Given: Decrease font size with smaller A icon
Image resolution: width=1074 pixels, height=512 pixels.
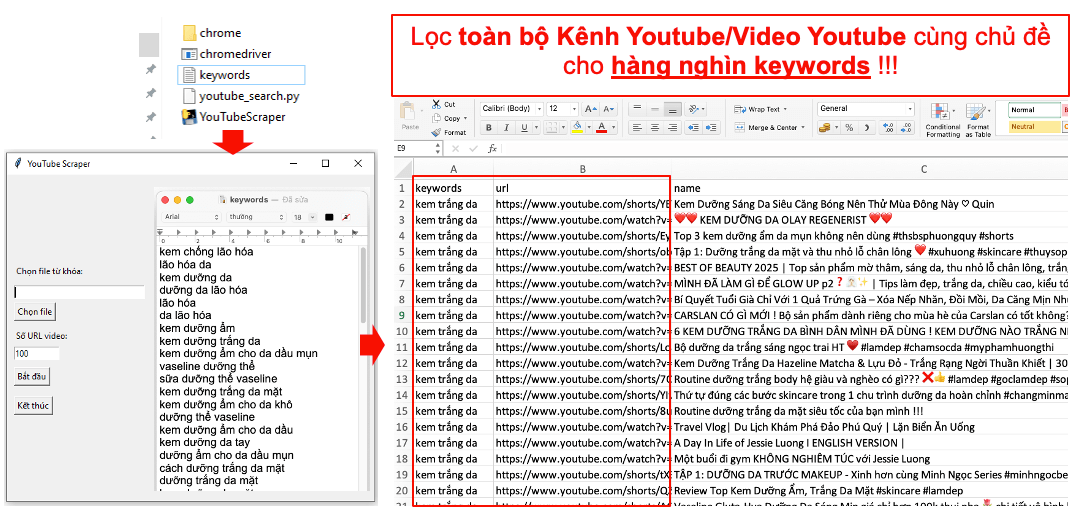Looking at the screenshot, I should pos(608,108).
